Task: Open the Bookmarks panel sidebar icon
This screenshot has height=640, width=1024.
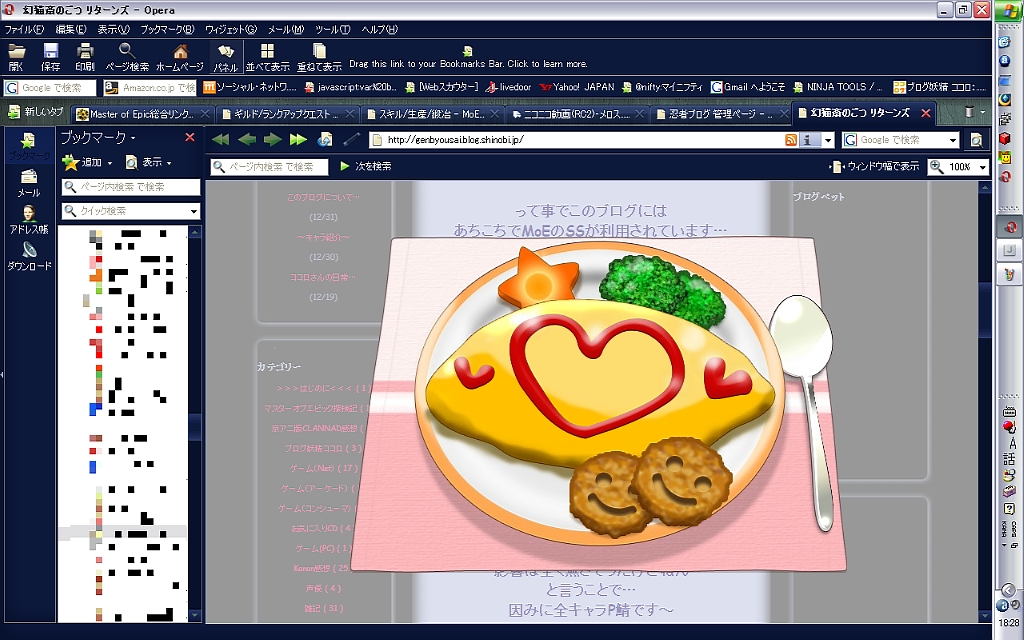Action: 28,146
